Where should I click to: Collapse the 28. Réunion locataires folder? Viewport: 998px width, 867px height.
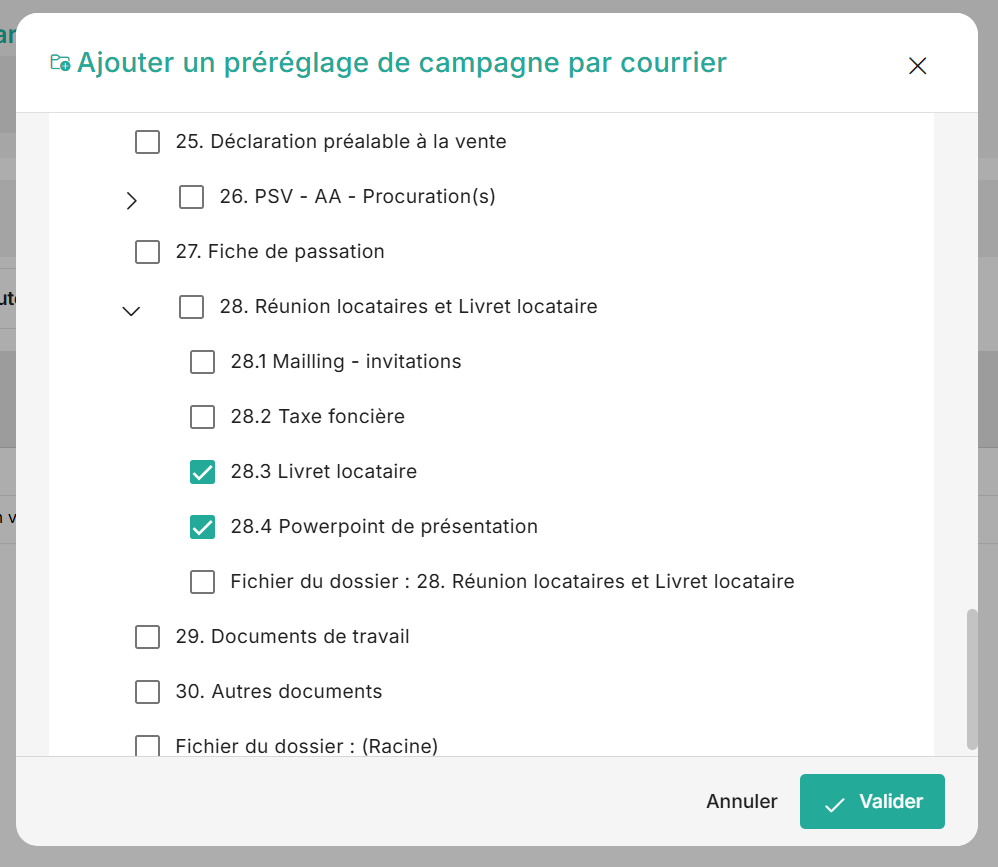(x=131, y=310)
